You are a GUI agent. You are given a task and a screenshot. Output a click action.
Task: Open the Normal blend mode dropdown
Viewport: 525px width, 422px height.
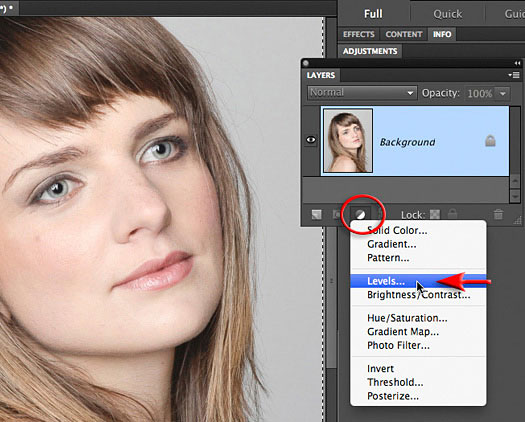point(362,93)
